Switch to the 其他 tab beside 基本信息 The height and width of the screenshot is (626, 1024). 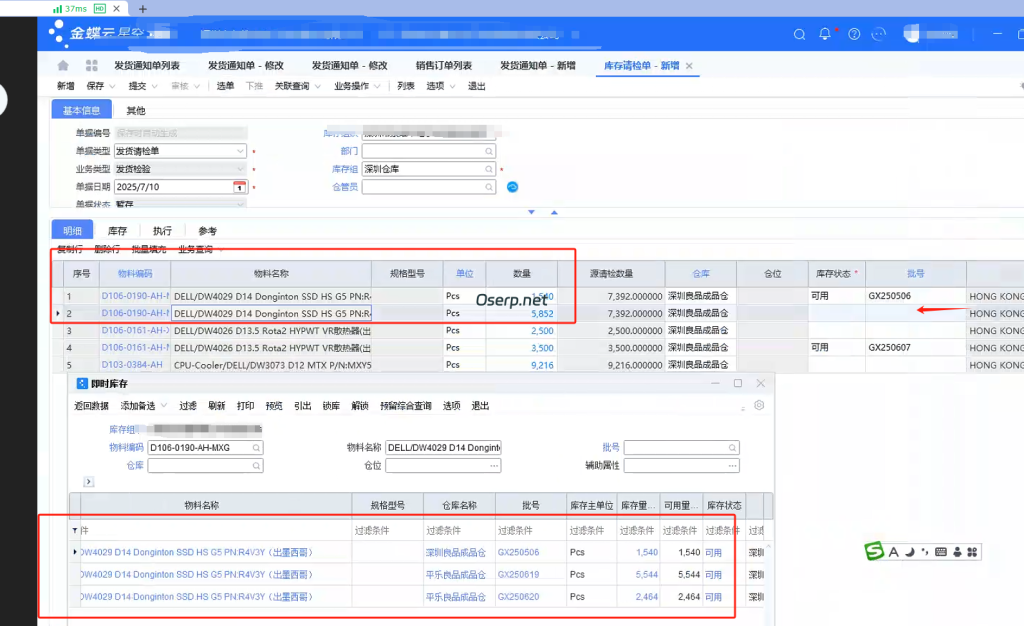click(x=137, y=111)
